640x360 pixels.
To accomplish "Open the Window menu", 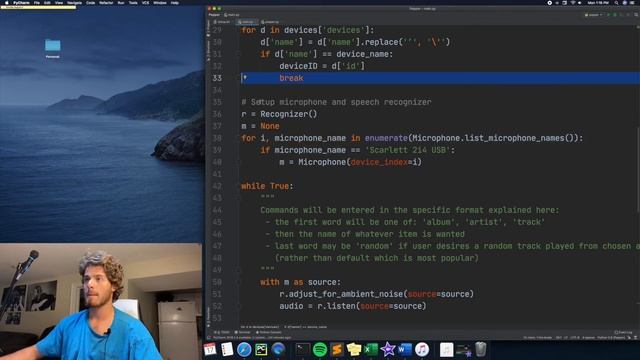I will point(160,2).
